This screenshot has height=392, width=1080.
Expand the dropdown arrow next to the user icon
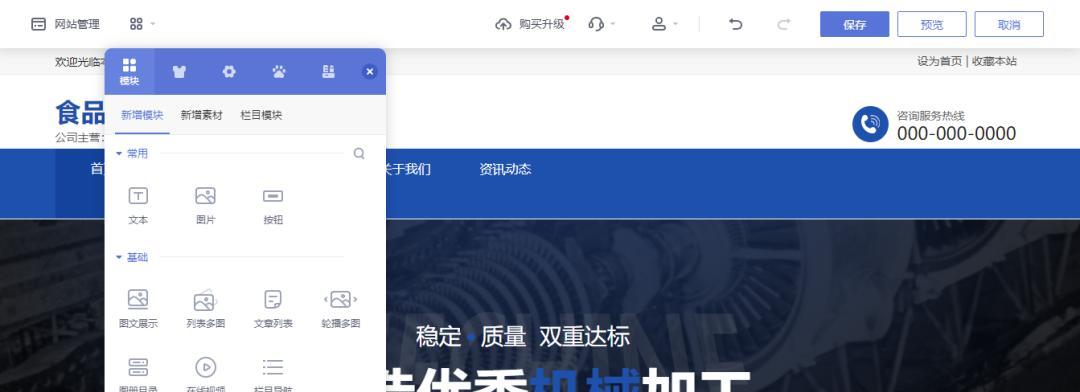click(675, 24)
